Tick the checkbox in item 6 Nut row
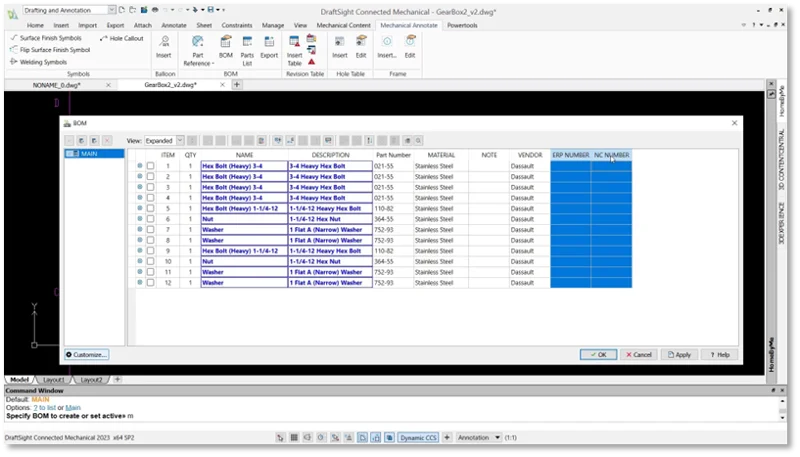 point(150,218)
